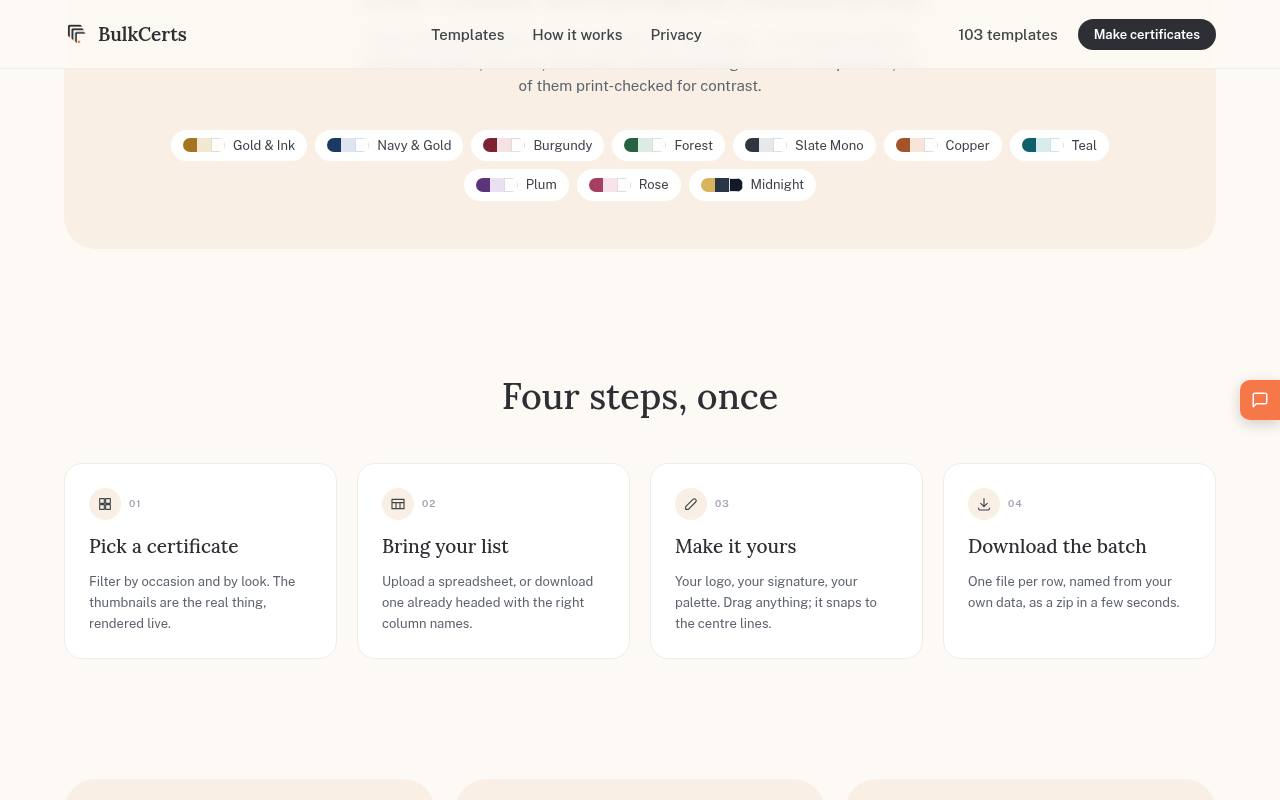Click the table icon in step 02
Viewport: 1280px width, 800px height.
point(398,504)
